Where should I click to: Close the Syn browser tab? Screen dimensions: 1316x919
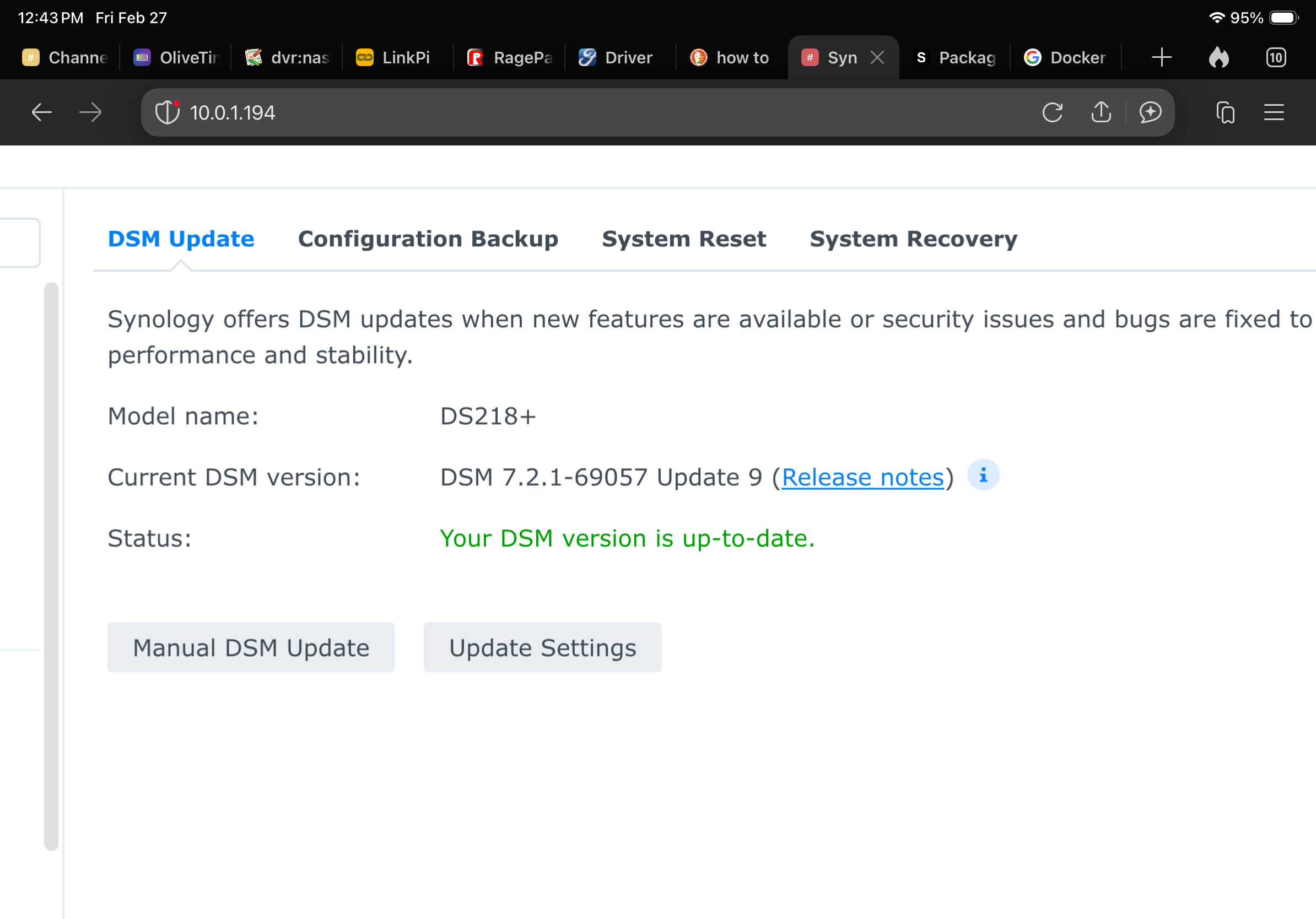point(877,57)
